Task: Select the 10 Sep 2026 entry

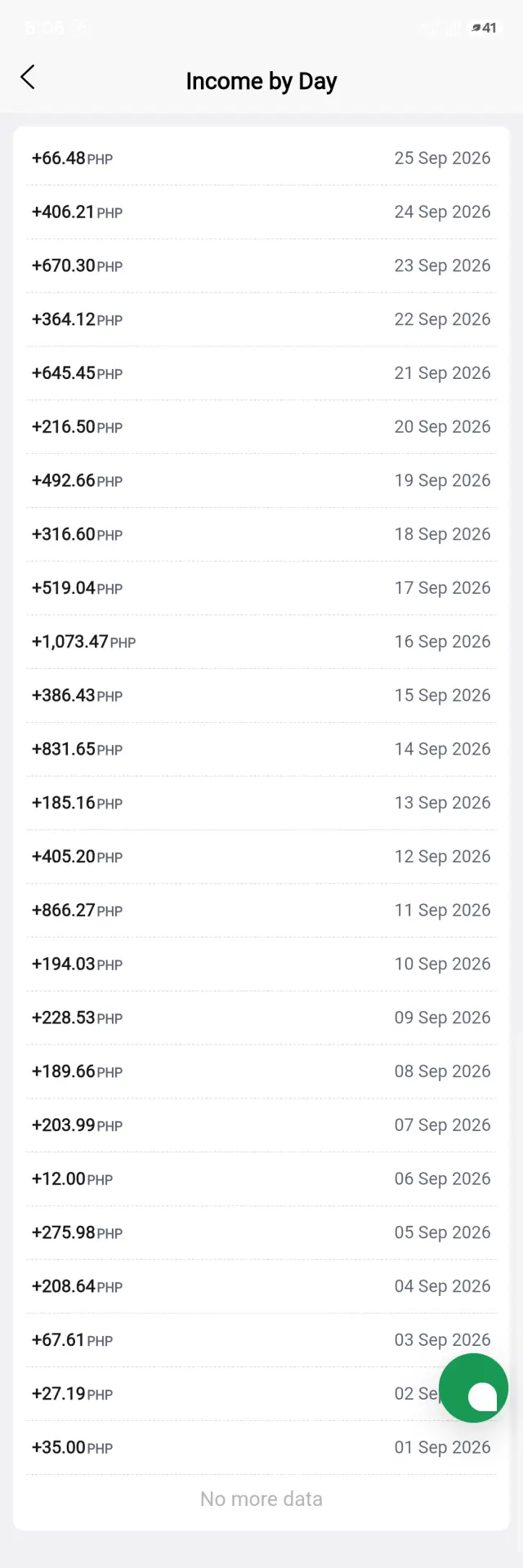Action: [x=261, y=964]
